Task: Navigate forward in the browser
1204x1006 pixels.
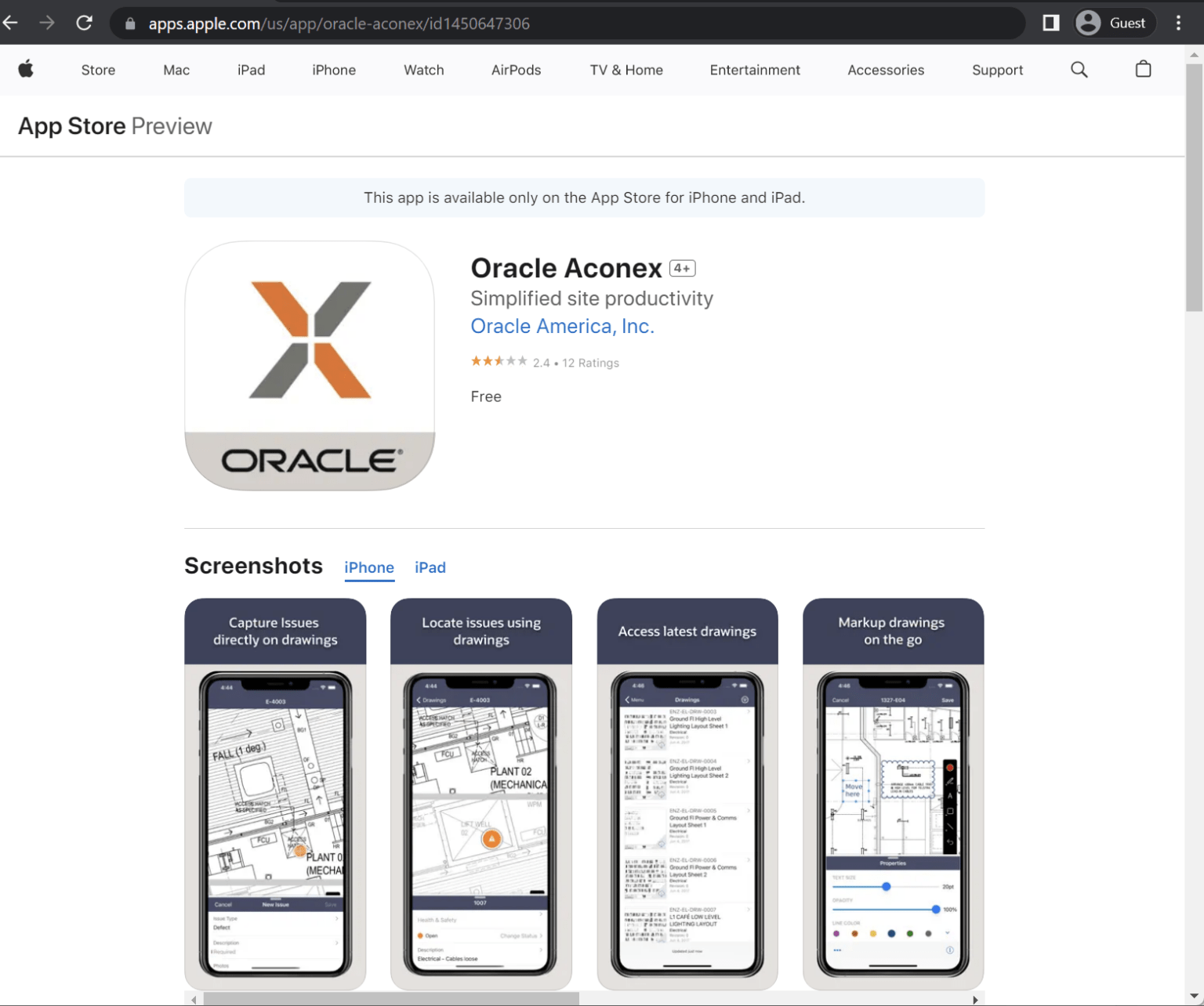Action: [47, 23]
